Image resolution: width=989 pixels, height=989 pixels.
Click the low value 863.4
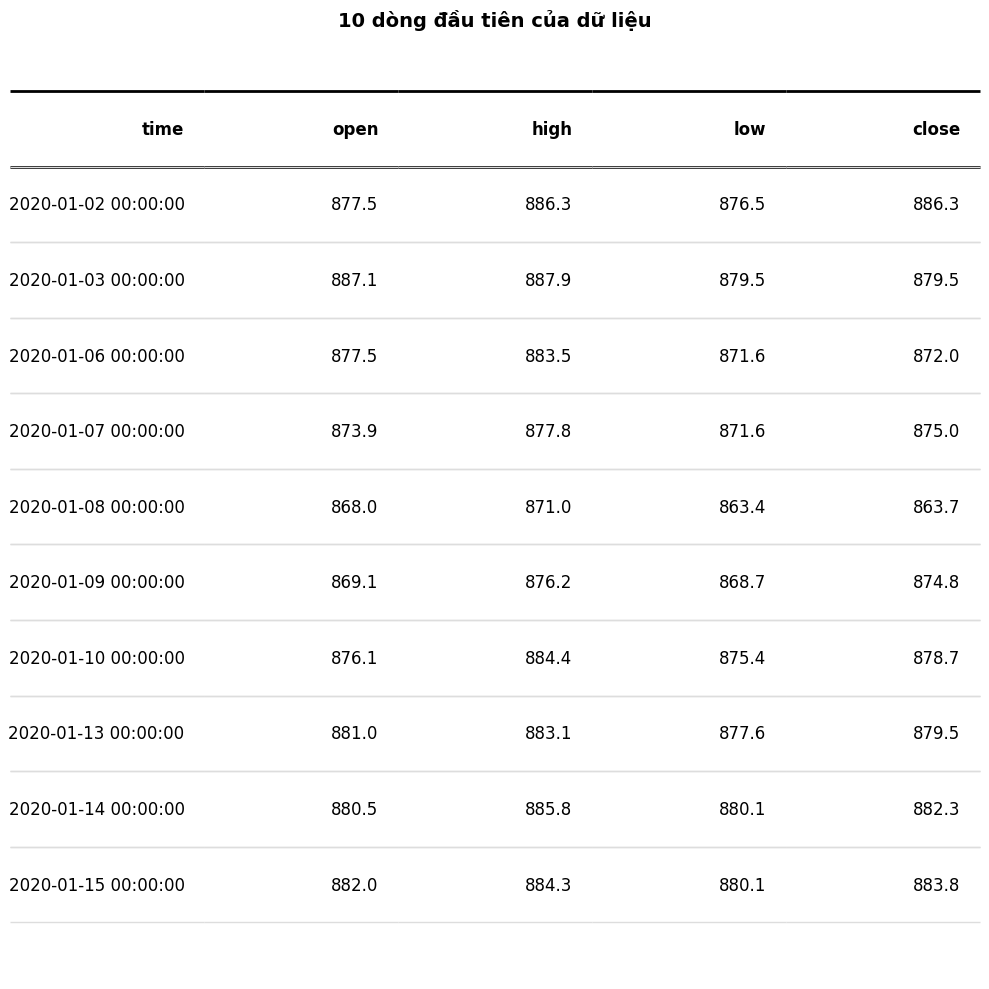click(x=741, y=508)
